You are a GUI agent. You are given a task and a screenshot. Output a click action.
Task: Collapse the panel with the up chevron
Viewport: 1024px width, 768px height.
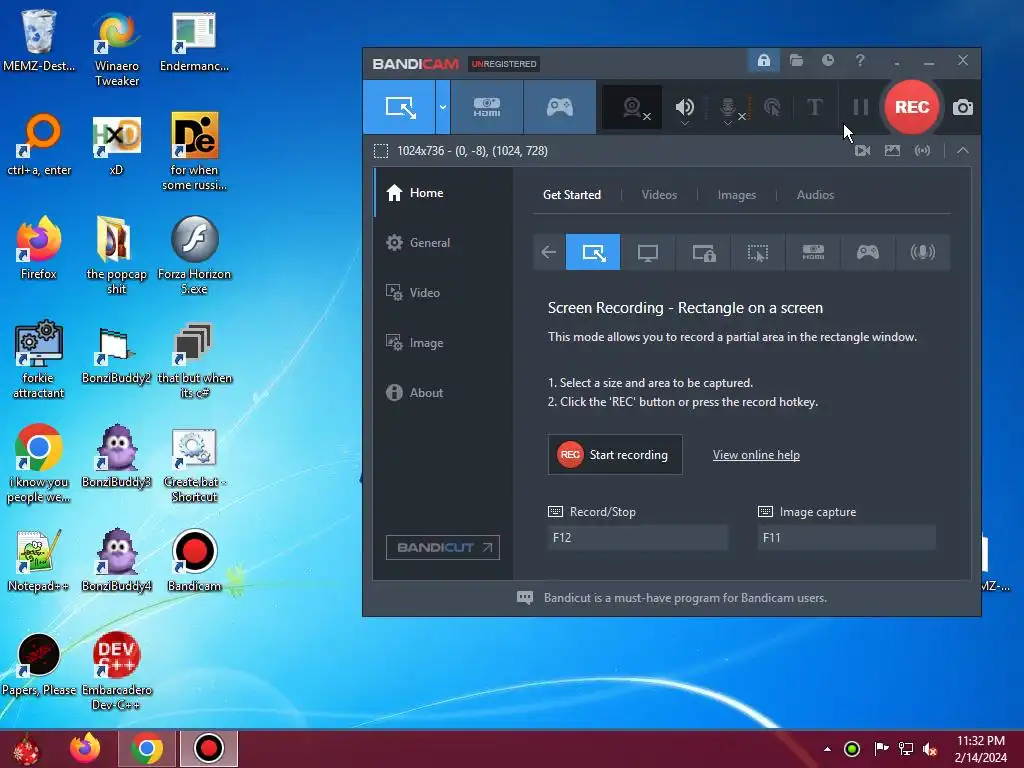point(963,151)
